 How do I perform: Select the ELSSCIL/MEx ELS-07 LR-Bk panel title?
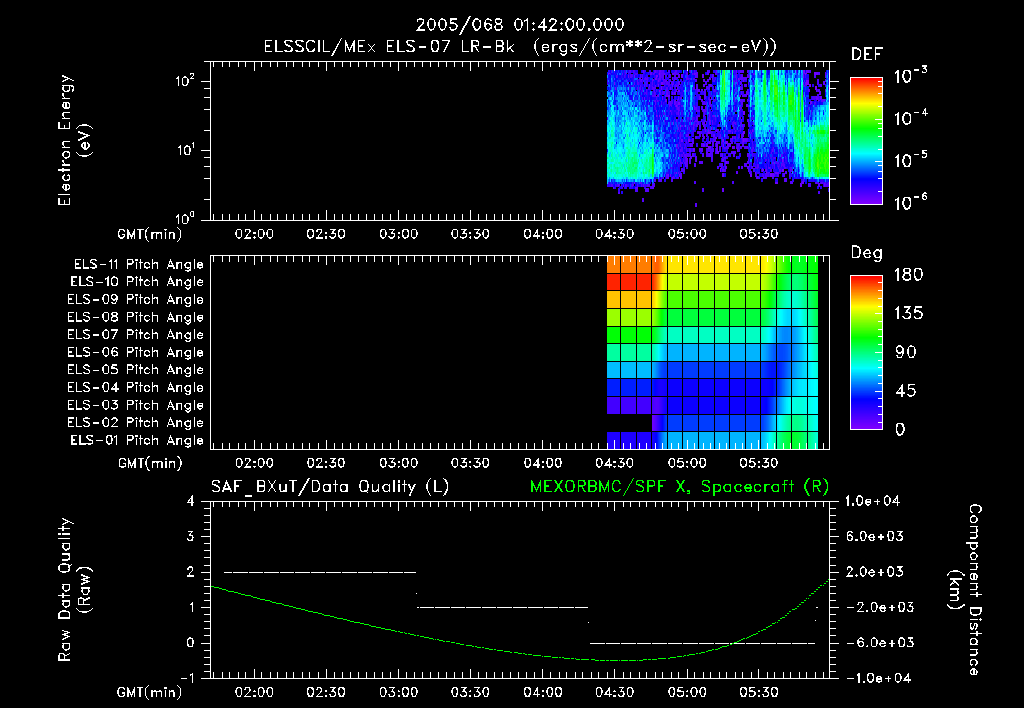(x=520, y=47)
